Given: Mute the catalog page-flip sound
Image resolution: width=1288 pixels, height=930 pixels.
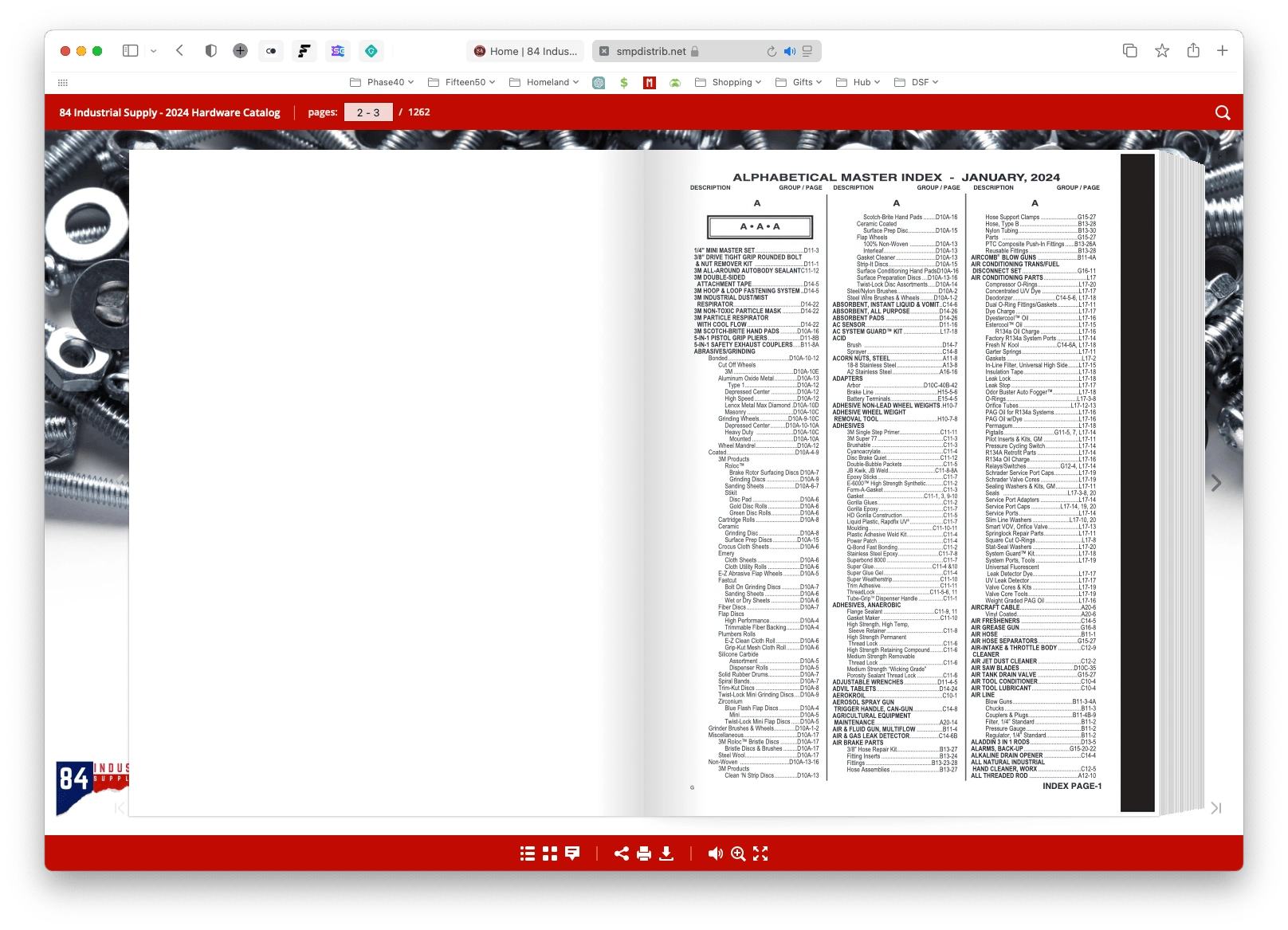Looking at the screenshot, I should click(715, 853).
